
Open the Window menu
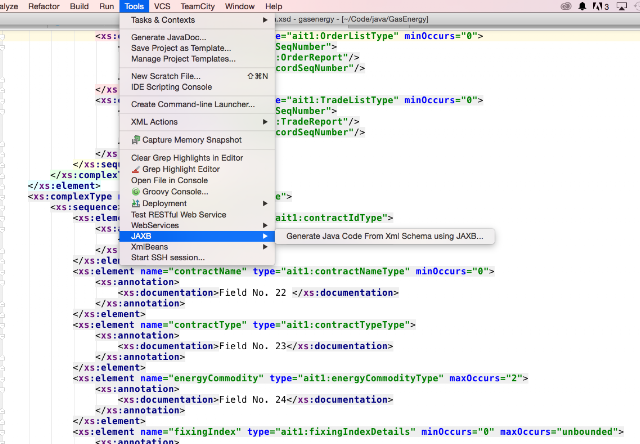tap(240, 6)
